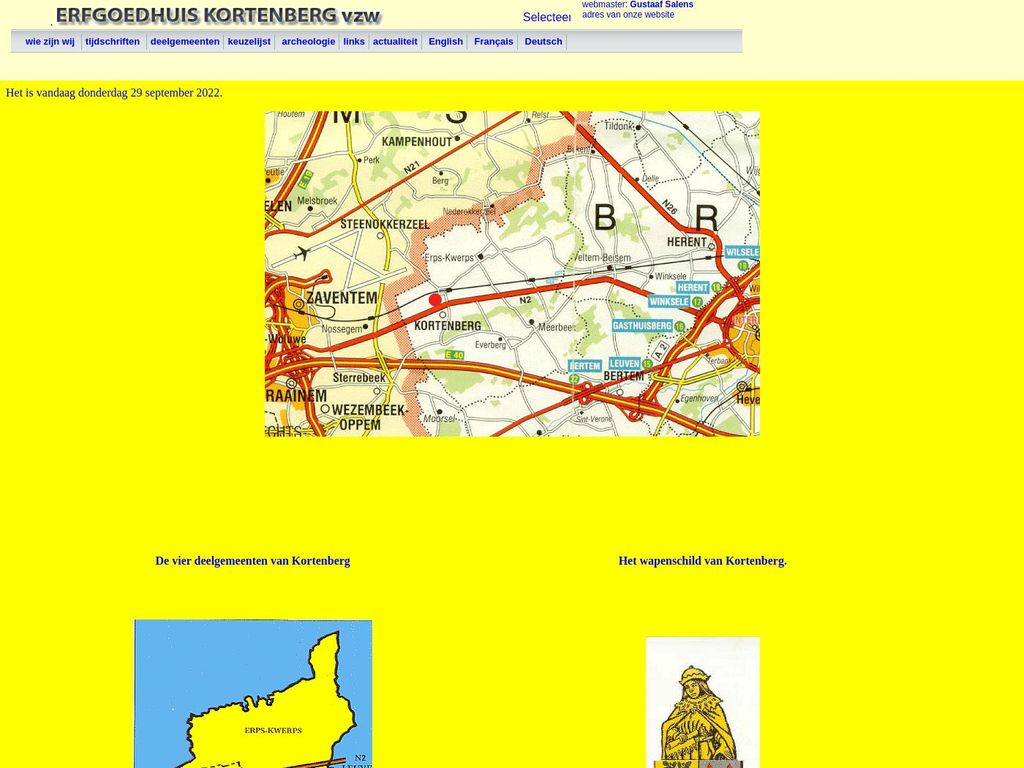Switch the site to Français
The height and width of the screenshot is (768, 1024).
[494, 41]
